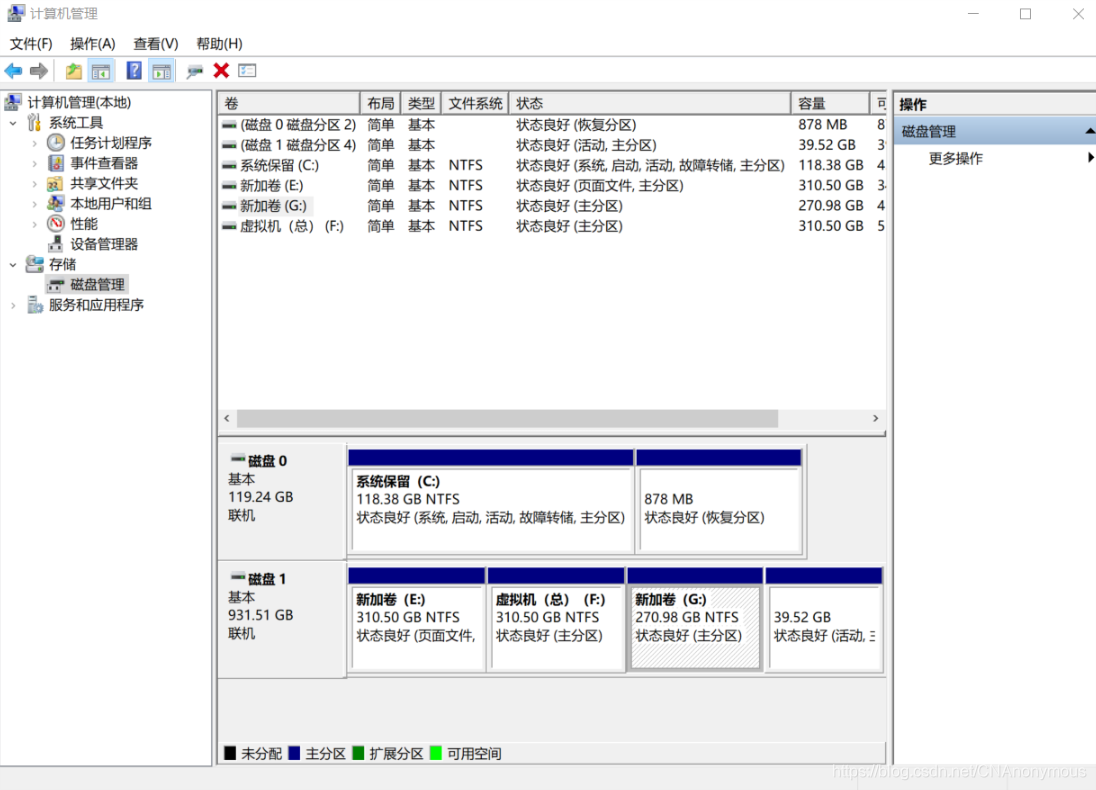Select the 共享文件夹 tree item

pyautogui.click(x=103, y=183)
